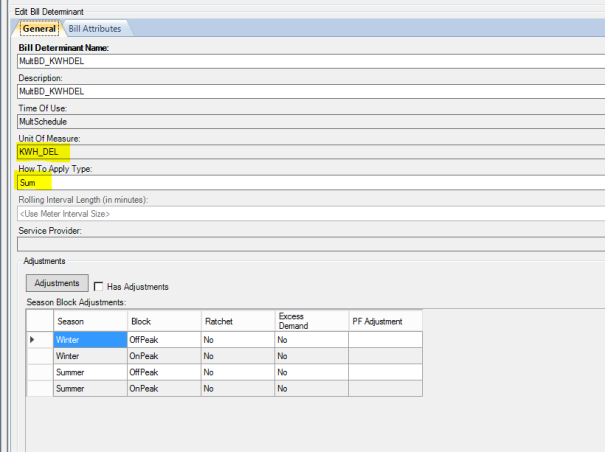Select the row header of Winter OnPeak row

tap(40, 356)
